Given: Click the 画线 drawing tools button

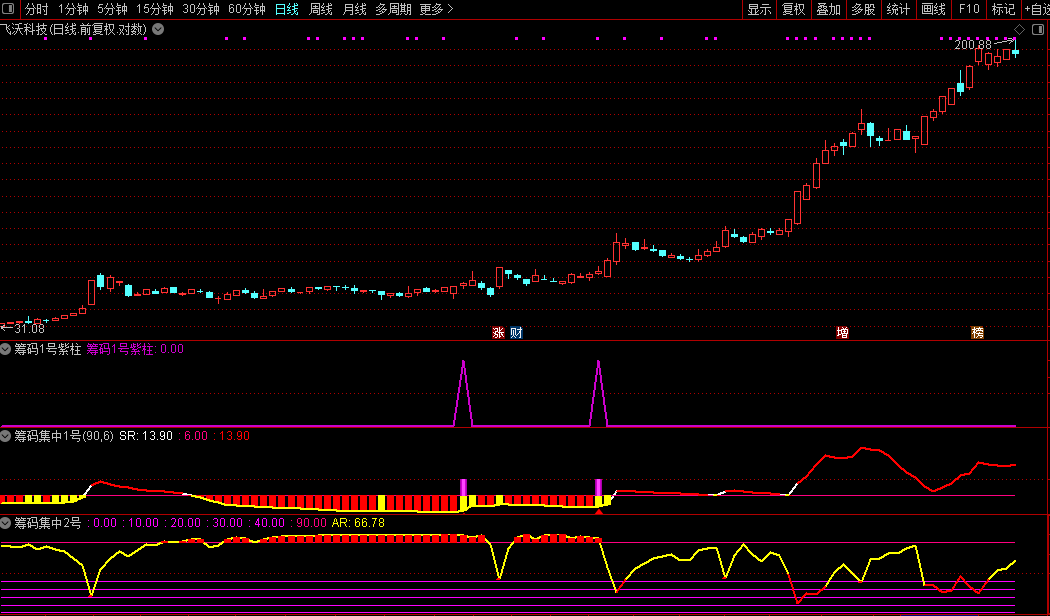Looking at the screenshot, I should (x=933, y=10).
